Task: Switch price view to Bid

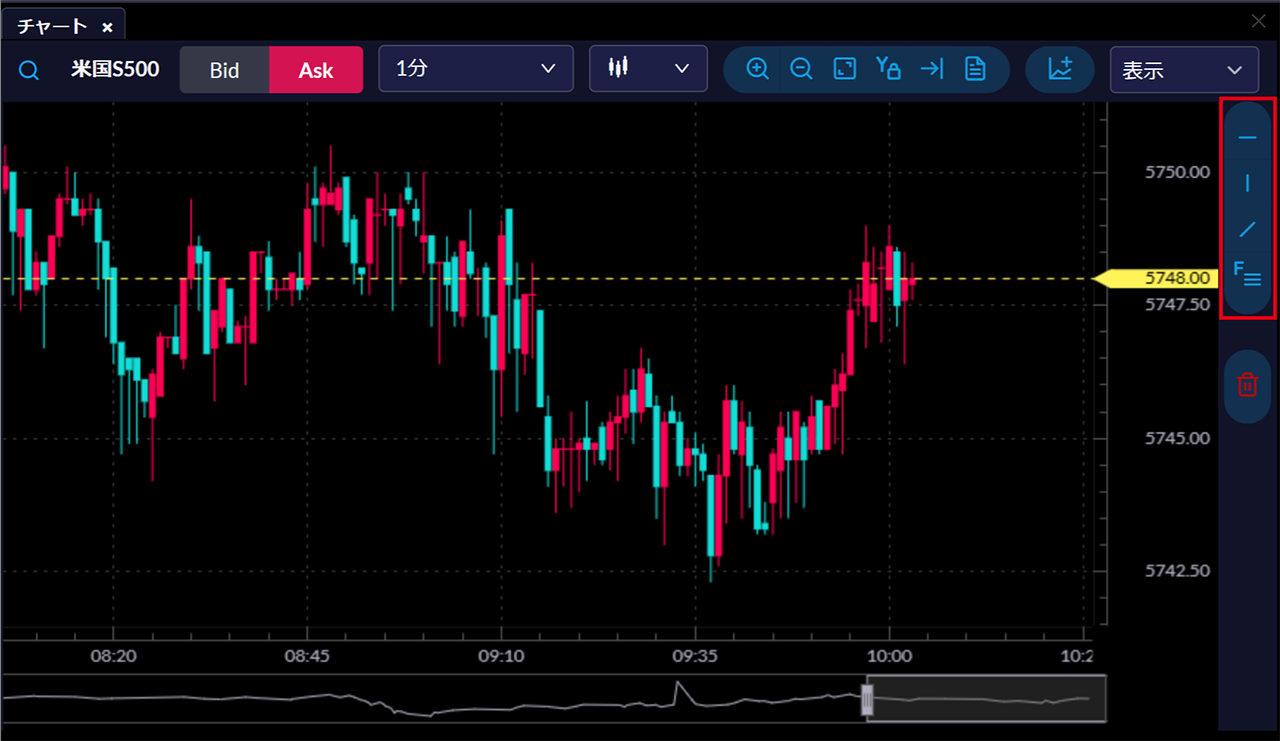Action: pos(224,70)
